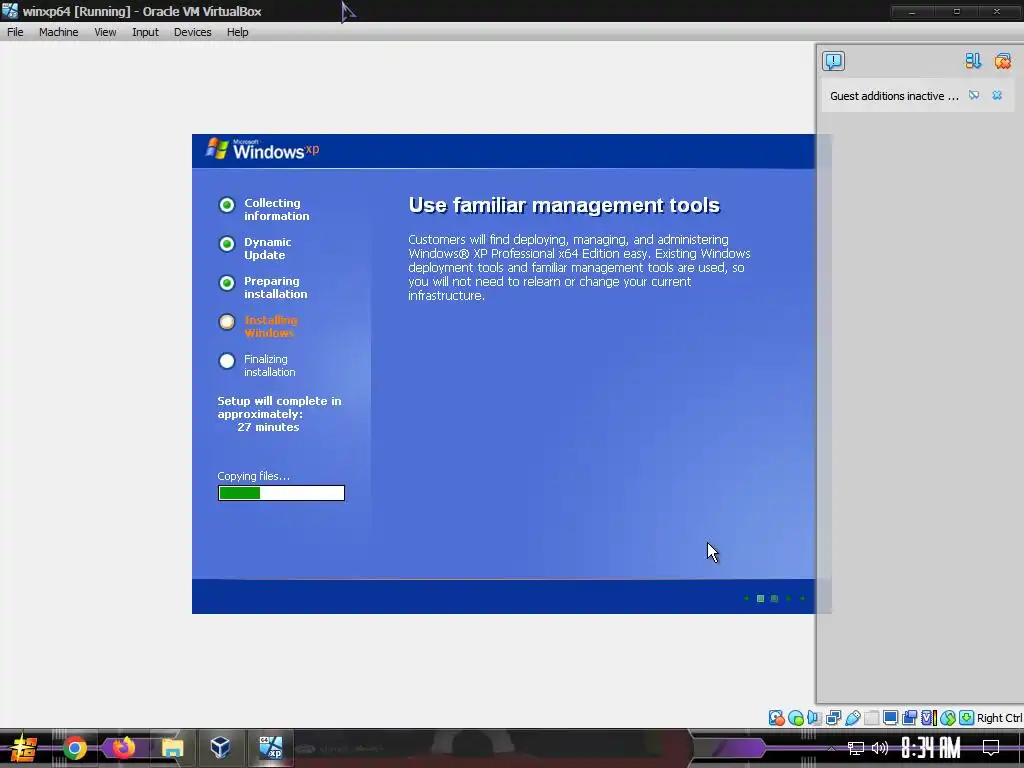Click the Guest additions inactive message text

click(894, 96)
